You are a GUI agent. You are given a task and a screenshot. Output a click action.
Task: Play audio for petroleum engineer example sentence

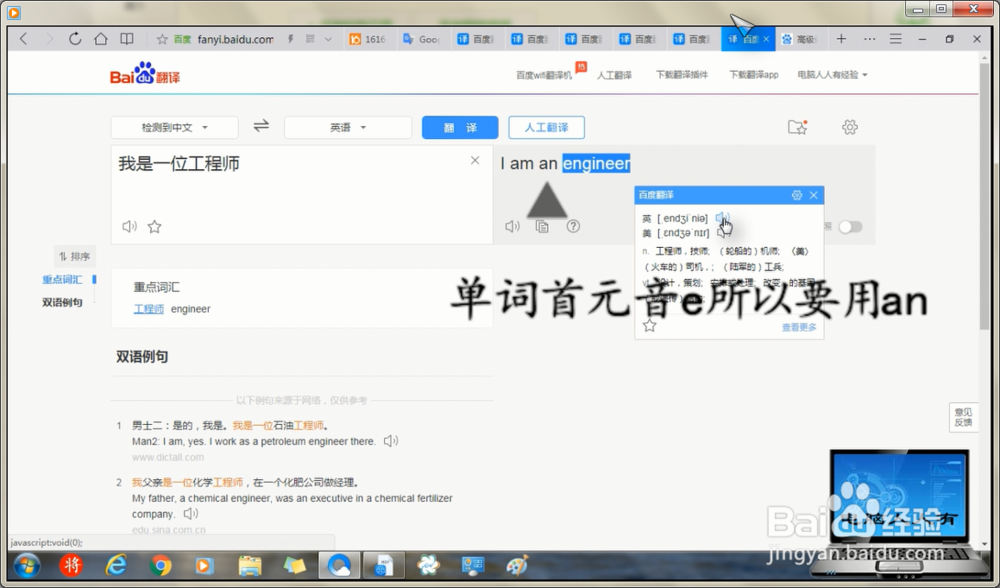coord(390,441)
